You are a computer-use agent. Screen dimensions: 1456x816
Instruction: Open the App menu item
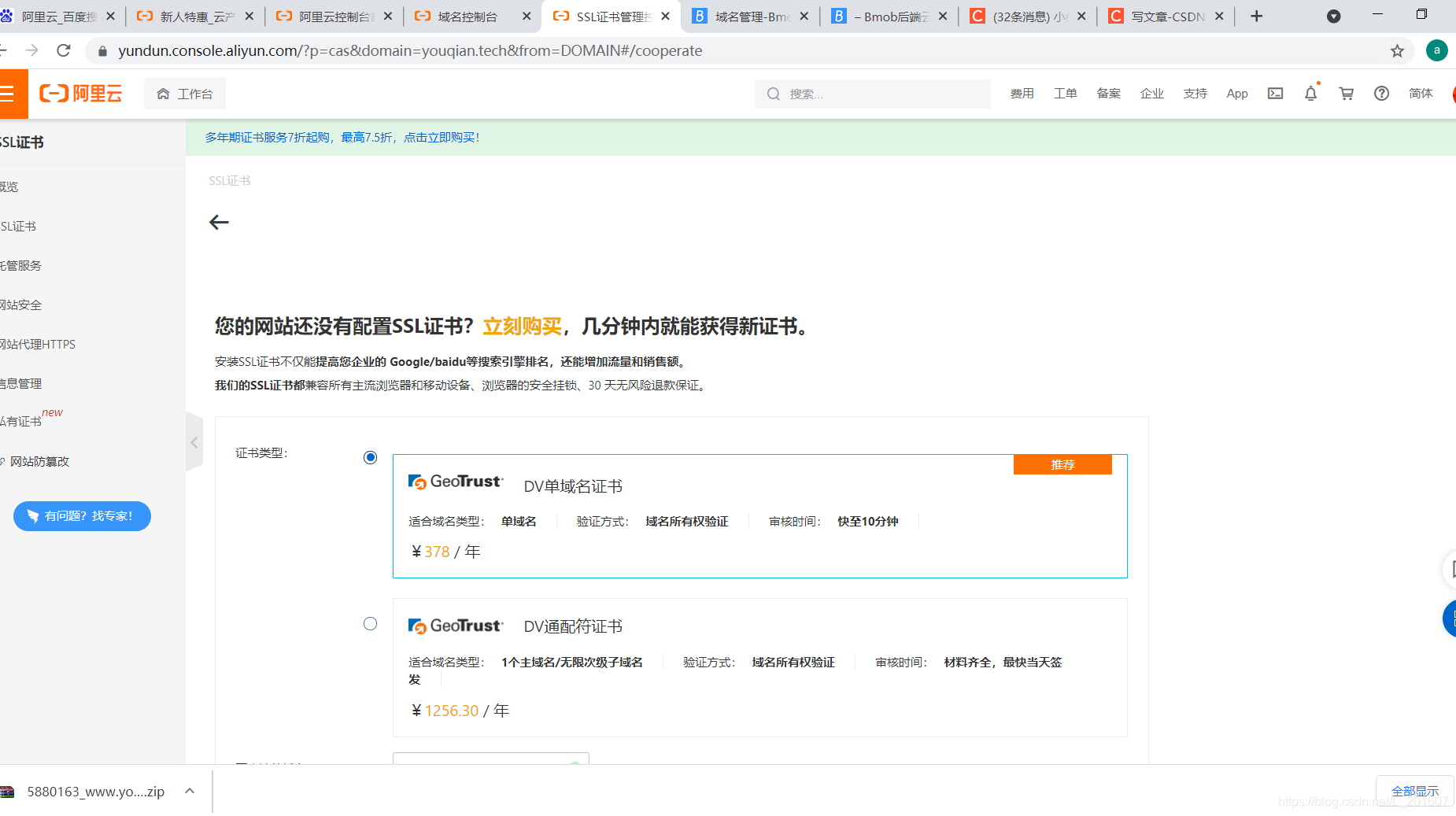point(1237,94)
